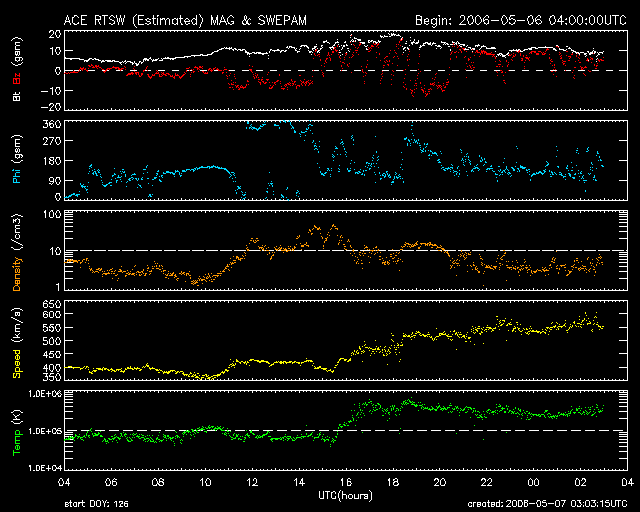Click the '1.0E+06' tick on Temp axis
This screenshot has height=512, width=640.
coord(45,394)
